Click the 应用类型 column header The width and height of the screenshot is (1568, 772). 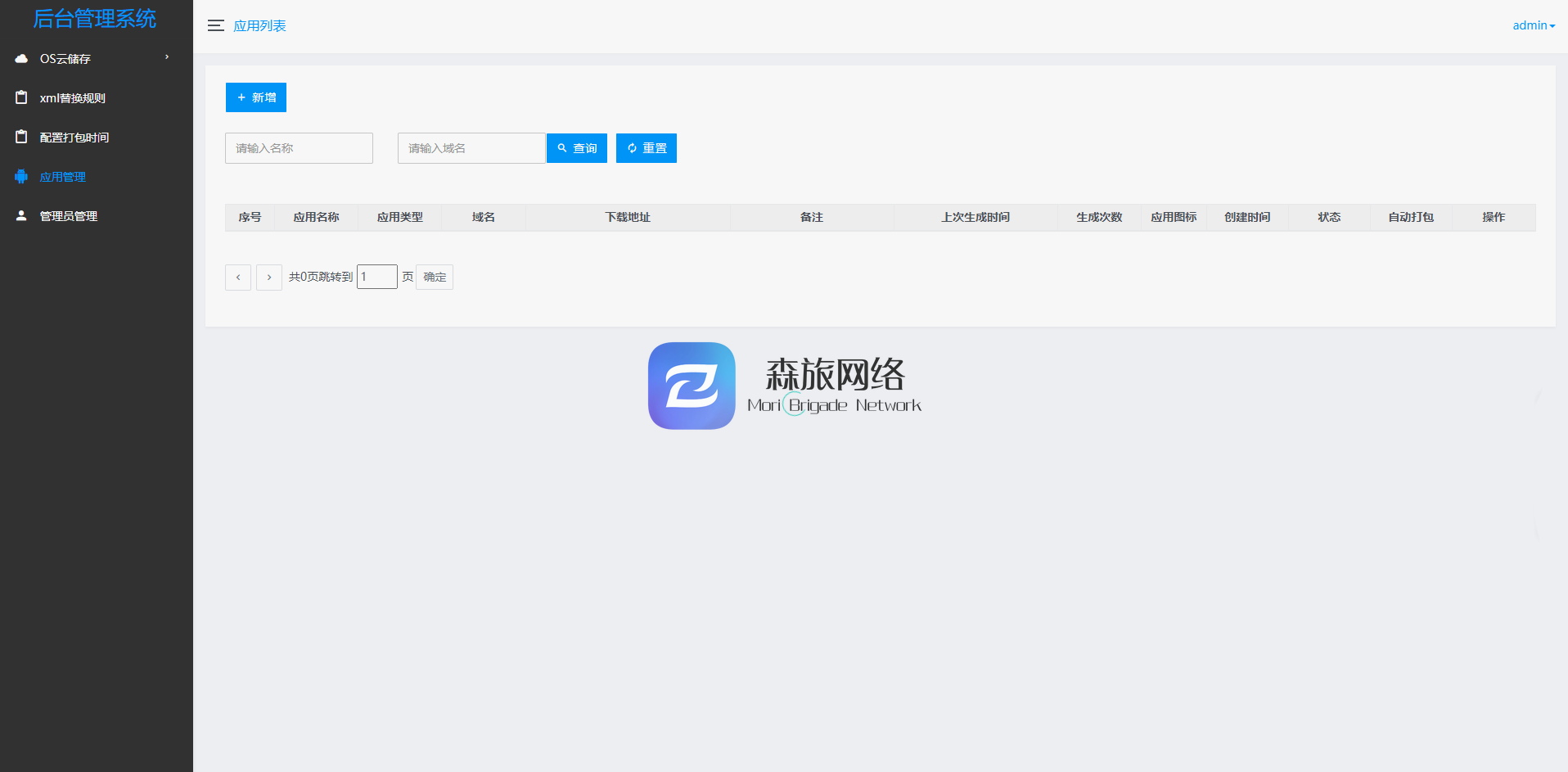click(x=400, y=217)
